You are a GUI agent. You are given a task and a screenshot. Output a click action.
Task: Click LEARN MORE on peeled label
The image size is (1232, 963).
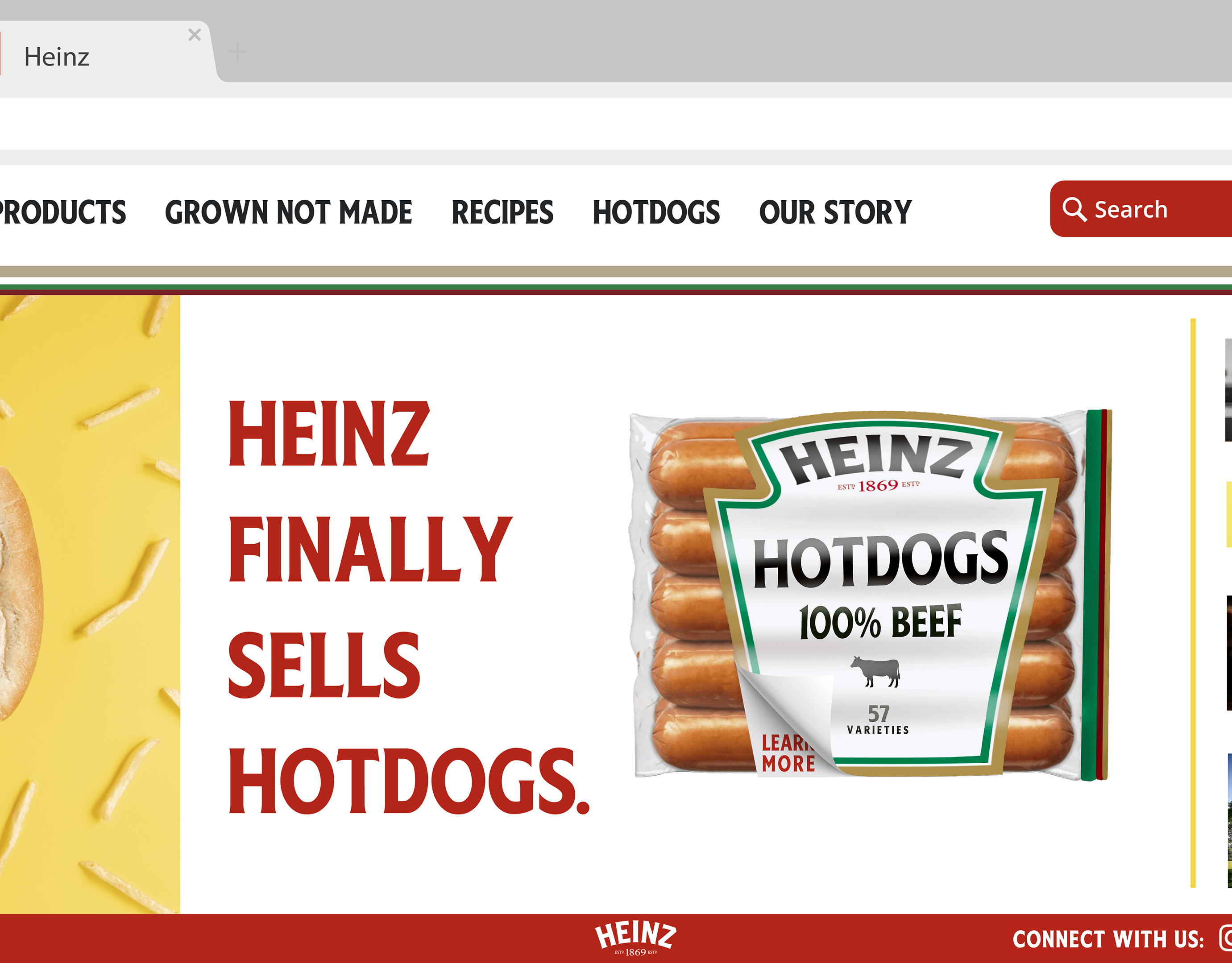pyautogui.click(x=788, y=753)
